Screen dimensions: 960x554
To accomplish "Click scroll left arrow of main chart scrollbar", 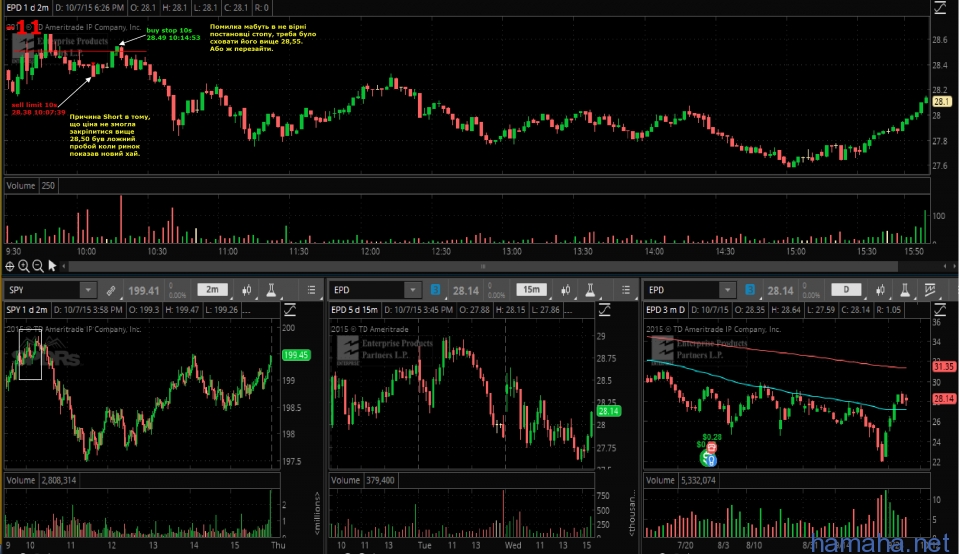I will point(64,266).
